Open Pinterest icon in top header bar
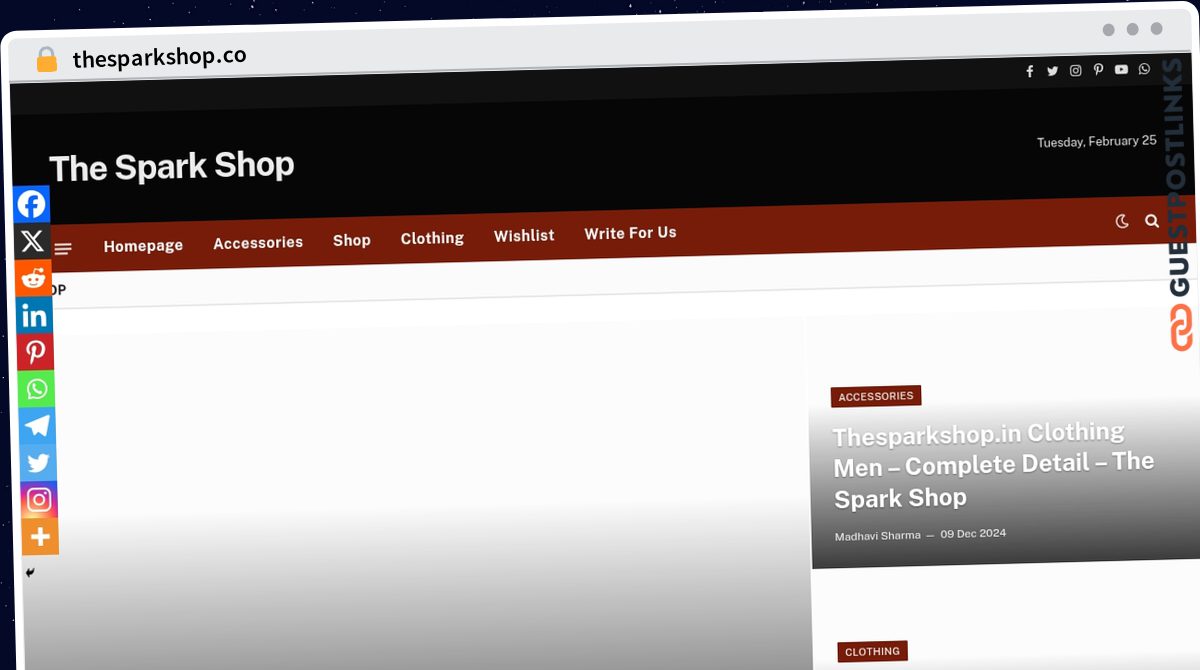This screenshot has height=670, width=1200. [x=1098, y=70]
